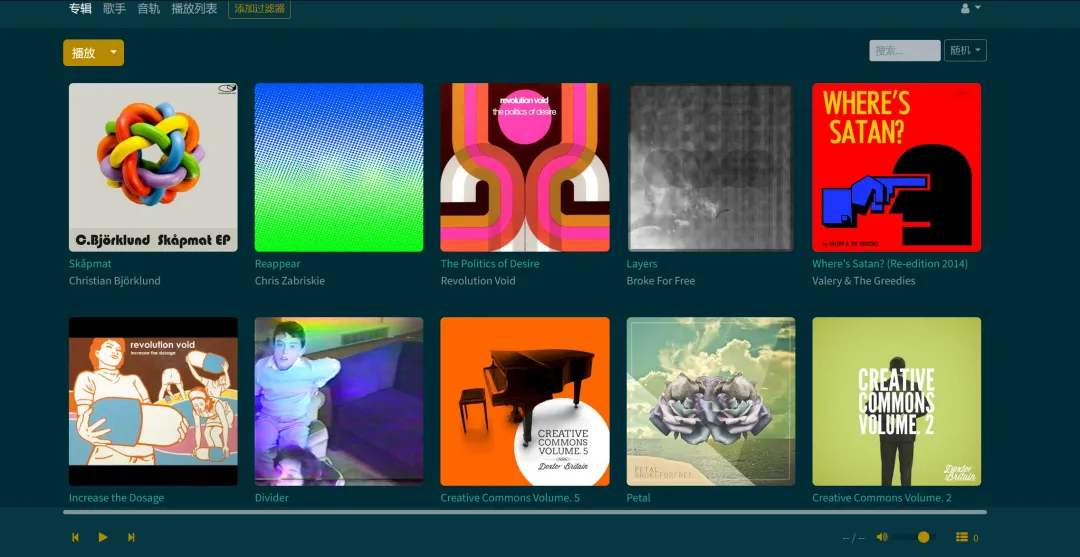The height and width of the screenshot is (557, 1080).
Task: Click the track progress bar
Action: click(525, 512)
